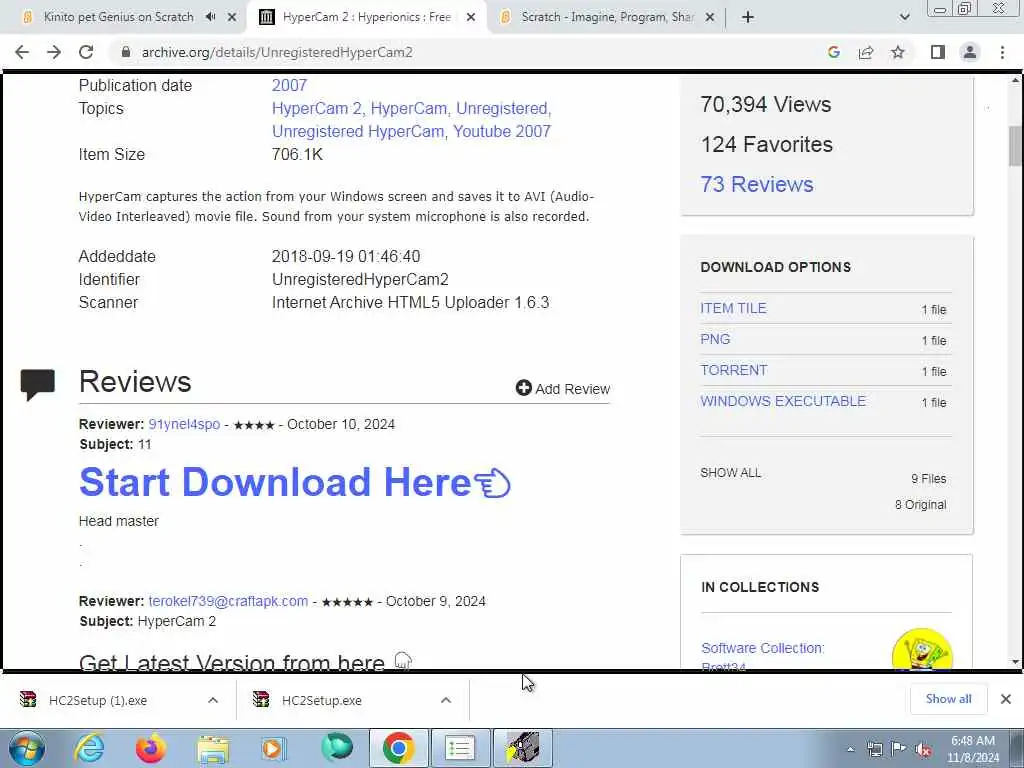1024x768 pixels.
Task: Open Windows Media Player from taskbar
Action: (274, 748)
